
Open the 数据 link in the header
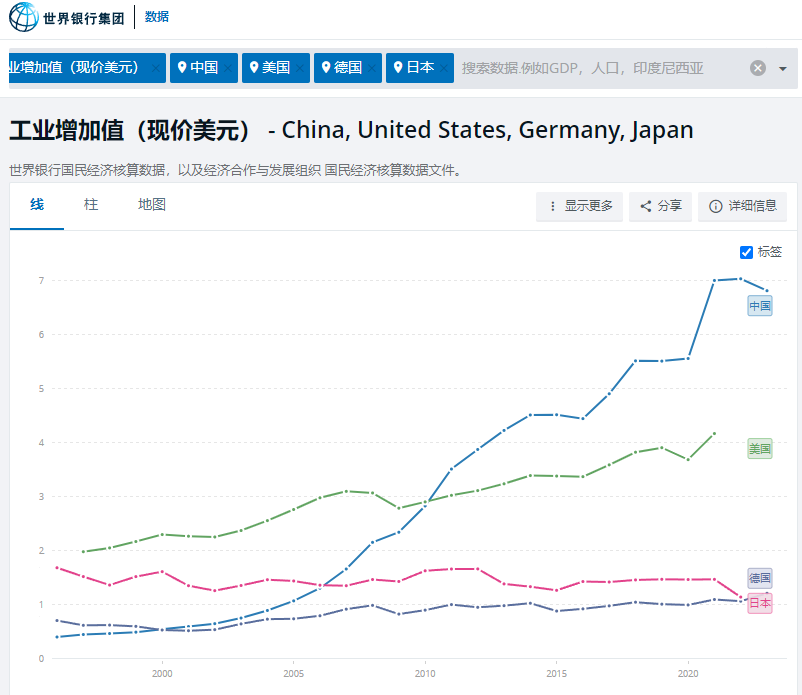(x=157, y=17)
